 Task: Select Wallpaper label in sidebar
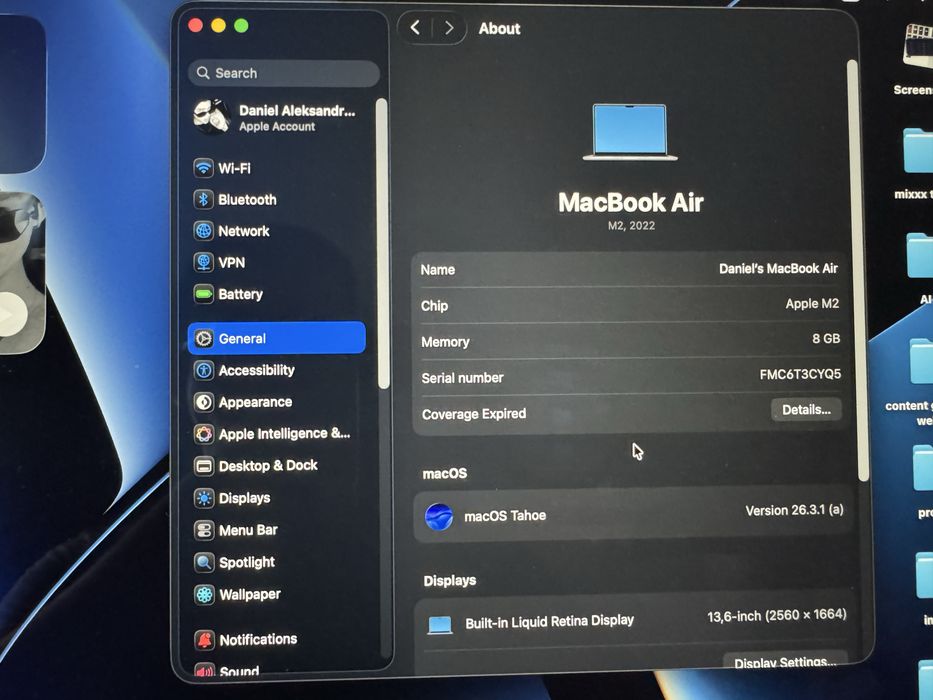(250, 594)
